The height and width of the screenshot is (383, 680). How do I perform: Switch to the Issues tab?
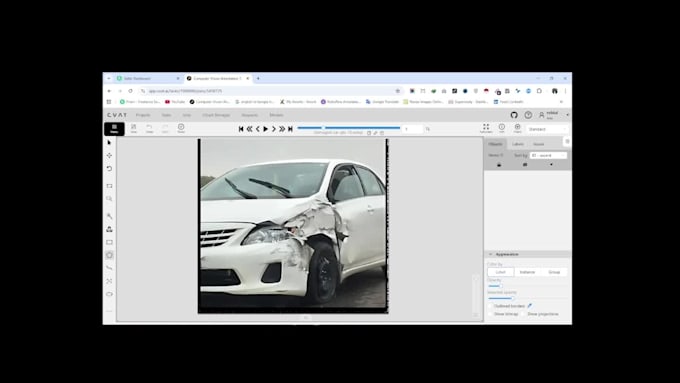(539, 144)
